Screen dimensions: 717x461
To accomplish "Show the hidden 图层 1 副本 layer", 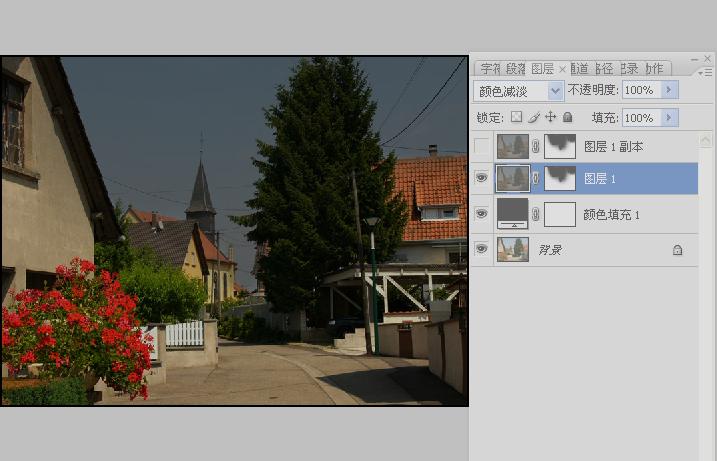I will pos(482,146).
